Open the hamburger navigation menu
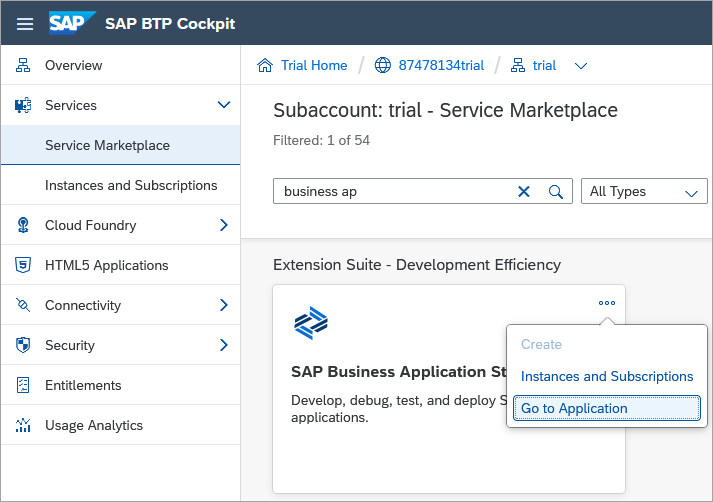The height and width of the screenshot is (502, 713). click(25, 24)
